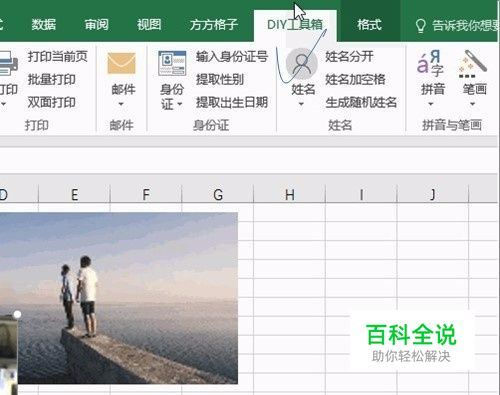The height and width of the screenshot is (395, 500).
Task: Click 提取性别 button
Action: tap(220, 79)
